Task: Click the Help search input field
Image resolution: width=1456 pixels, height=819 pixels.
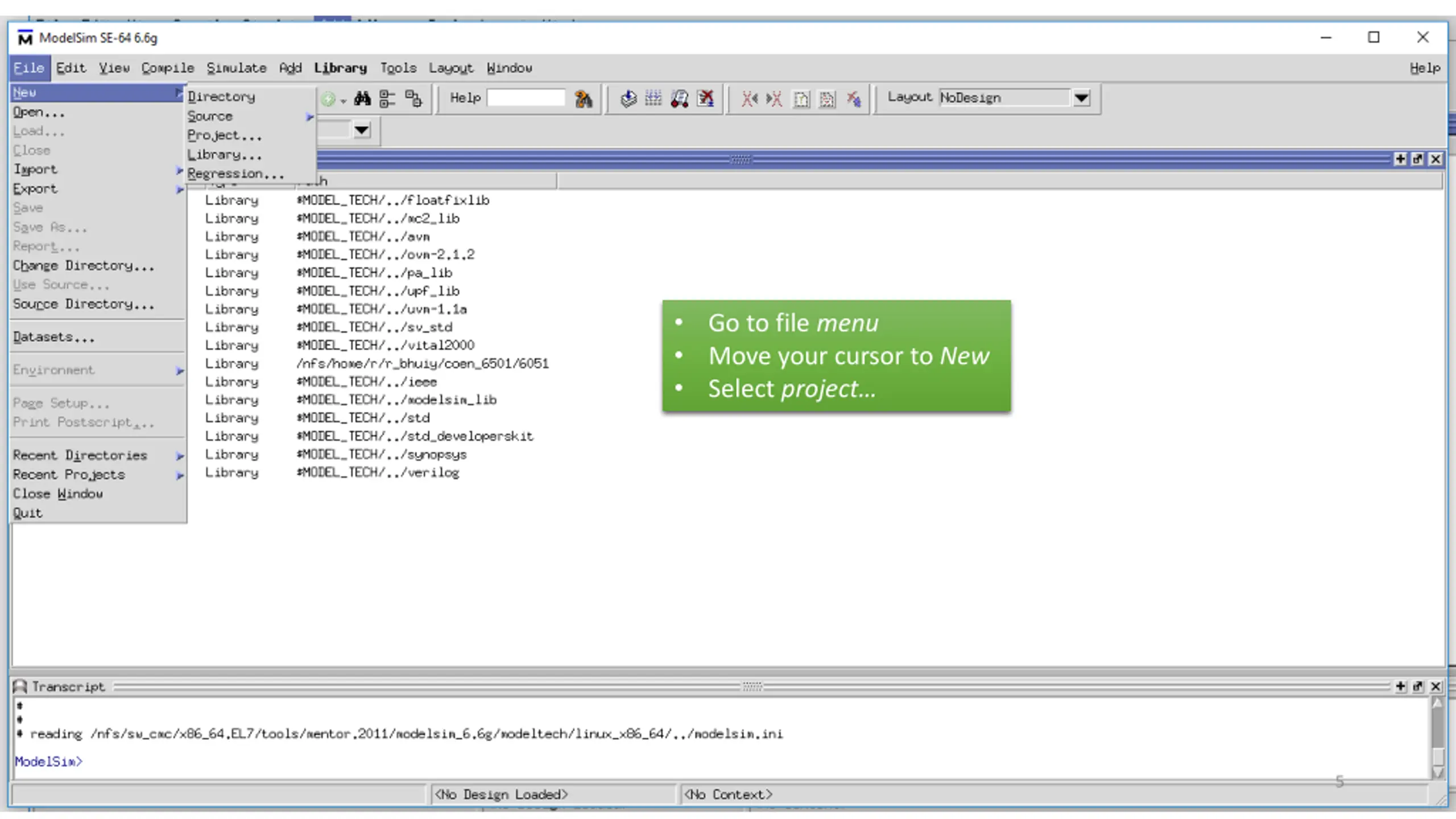Action: tap(526, 98)
